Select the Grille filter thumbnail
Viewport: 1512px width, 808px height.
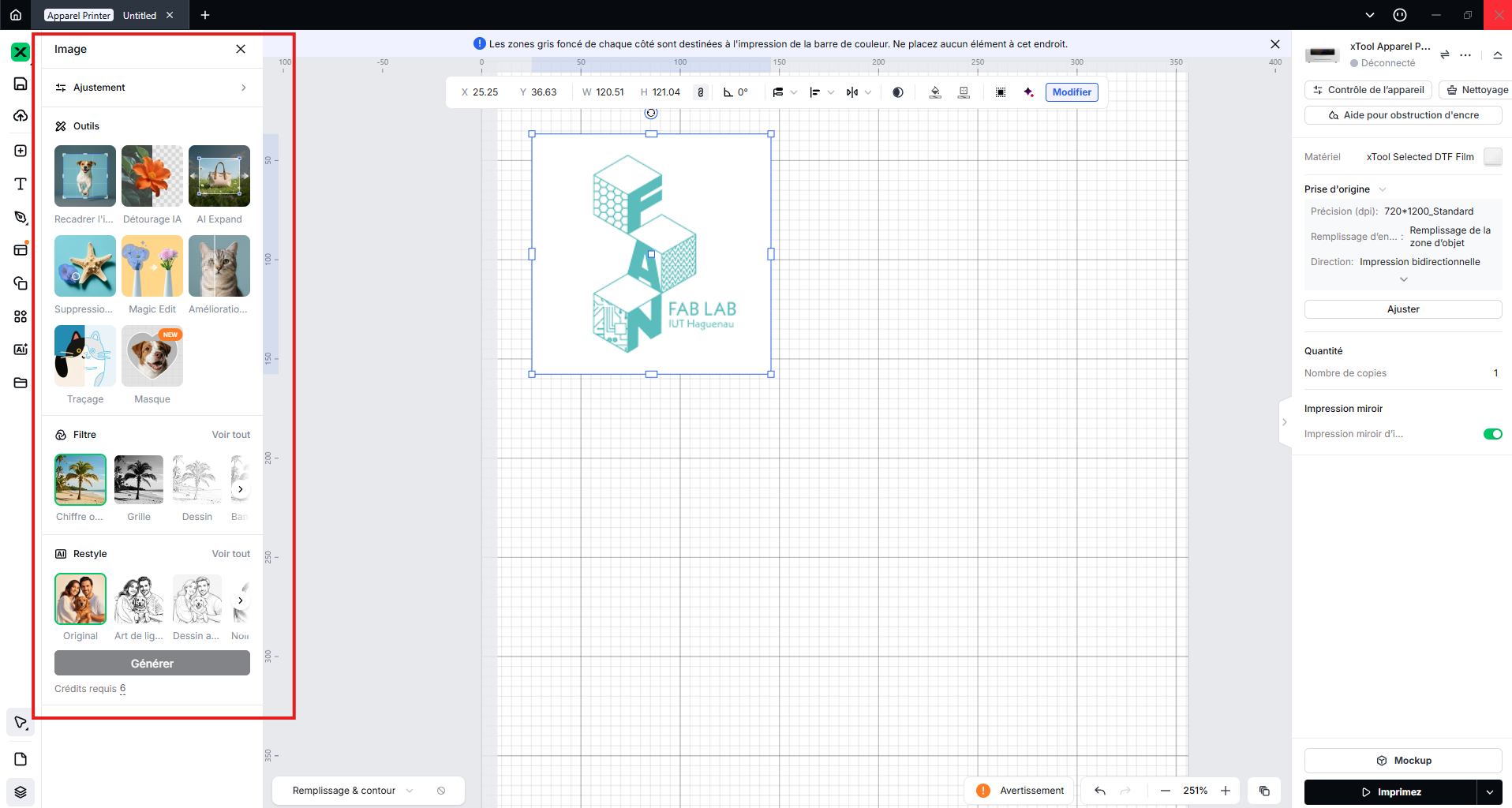click(139, 480)
